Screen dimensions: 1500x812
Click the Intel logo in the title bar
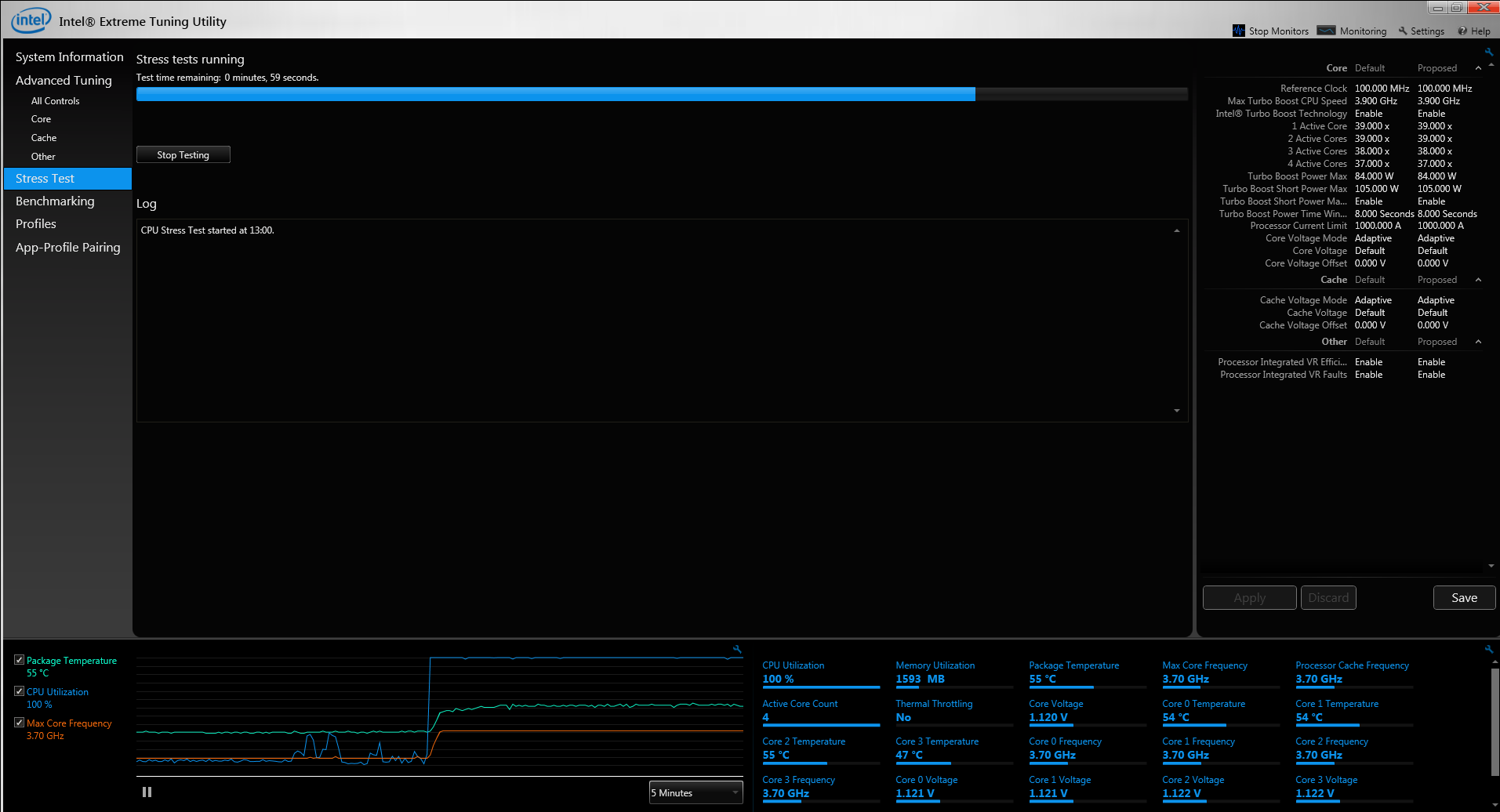click(x=31, y=20)
